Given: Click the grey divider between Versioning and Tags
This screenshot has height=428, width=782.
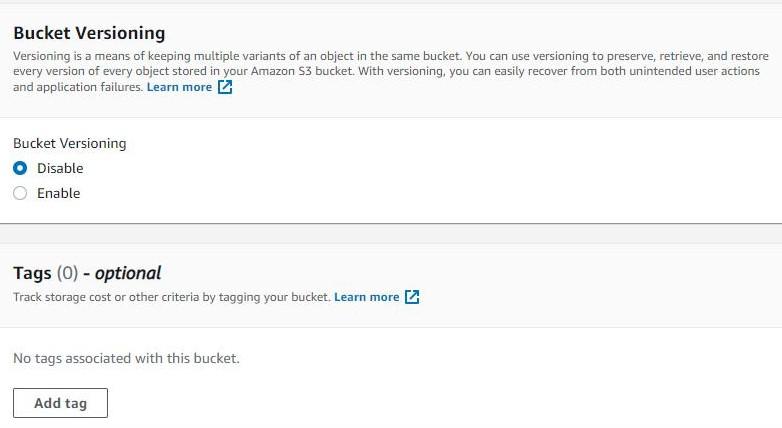Looking at the screenshot, I should click(x=391, y=233).
